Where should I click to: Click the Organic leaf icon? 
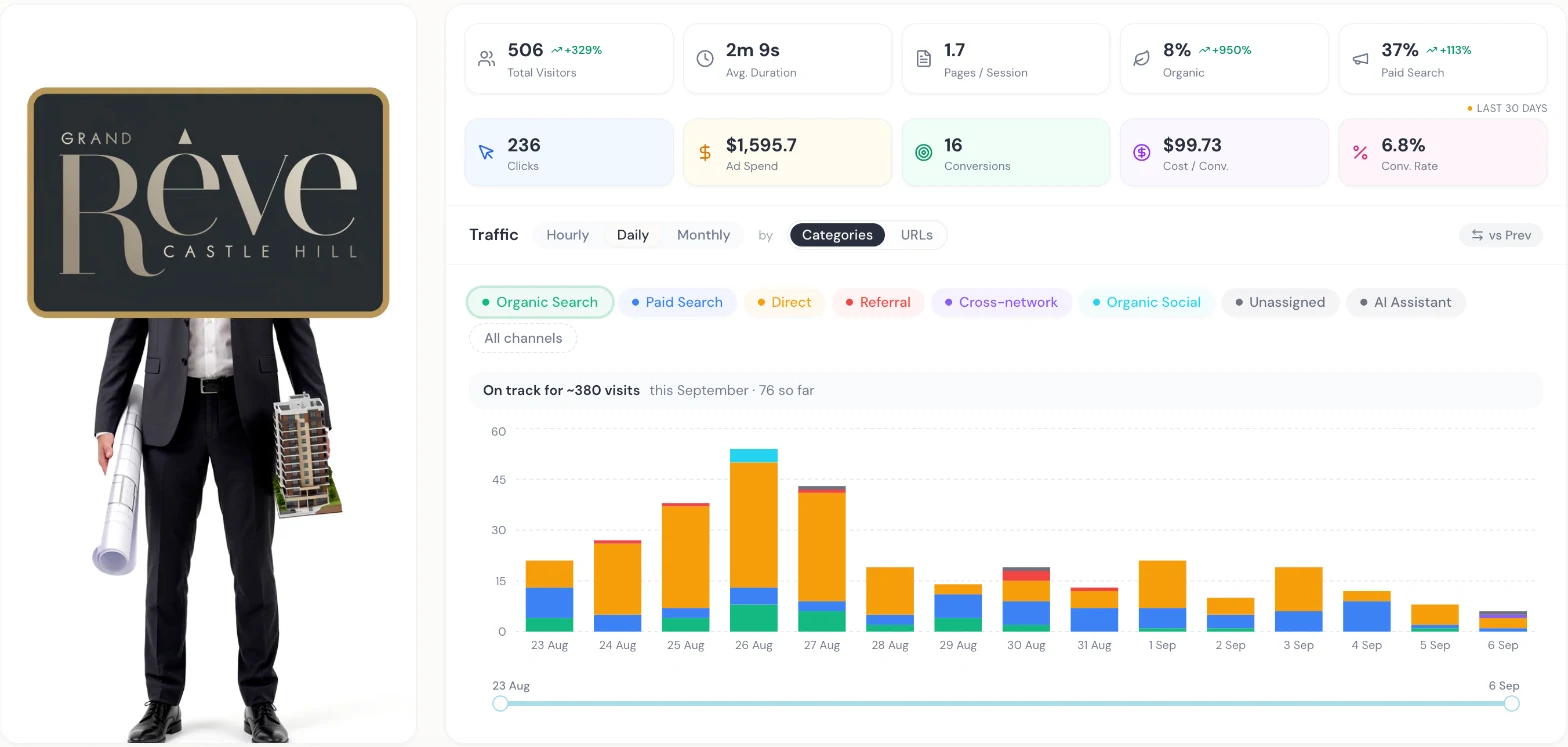pyautogui.click(x=1141, y=59)
